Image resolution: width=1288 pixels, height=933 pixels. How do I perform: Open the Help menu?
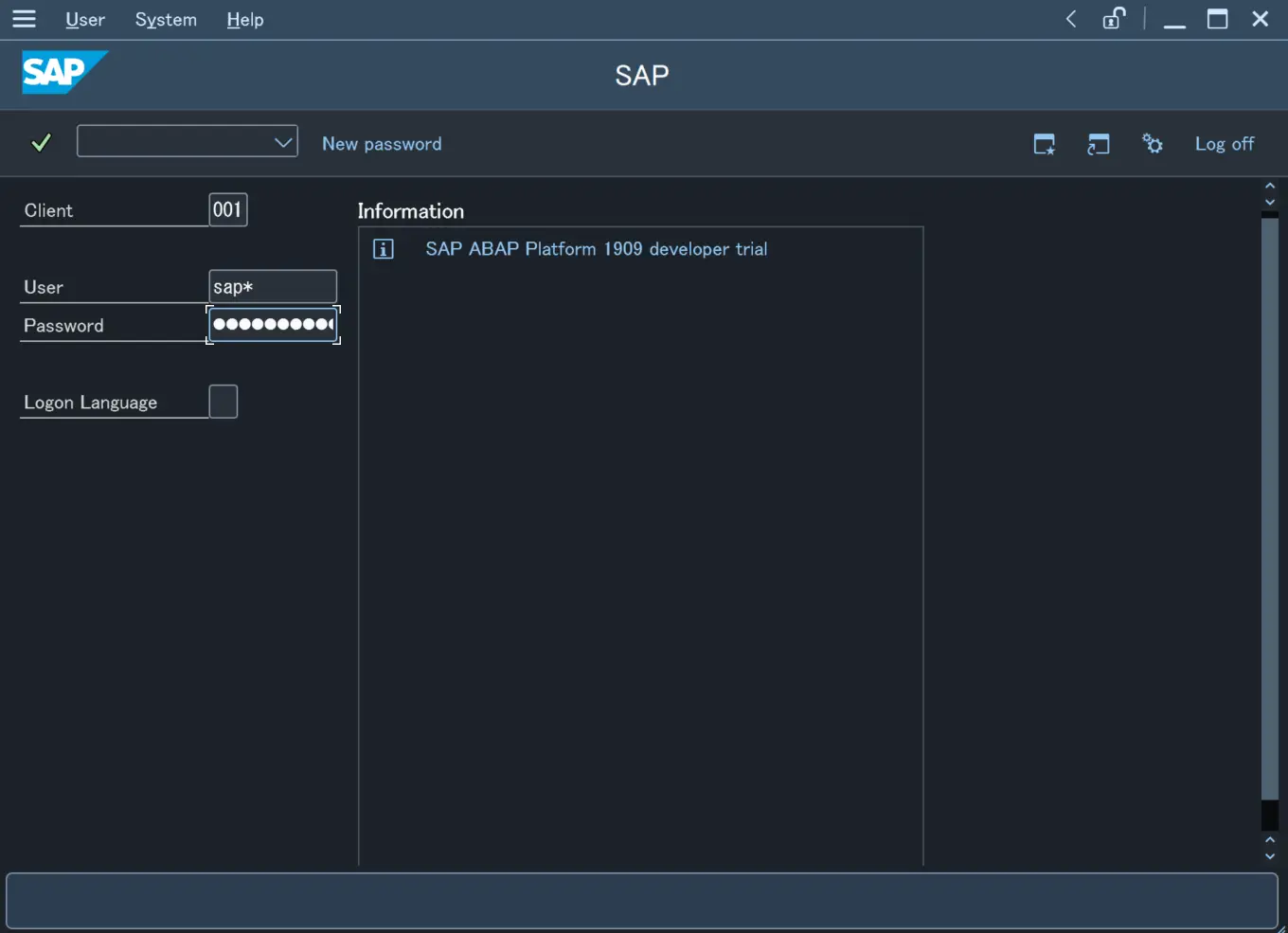point(245,20)
